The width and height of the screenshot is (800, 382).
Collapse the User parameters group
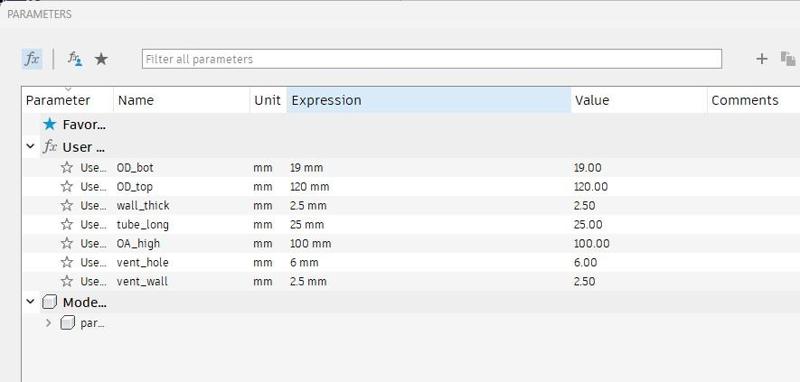(31, 147)
